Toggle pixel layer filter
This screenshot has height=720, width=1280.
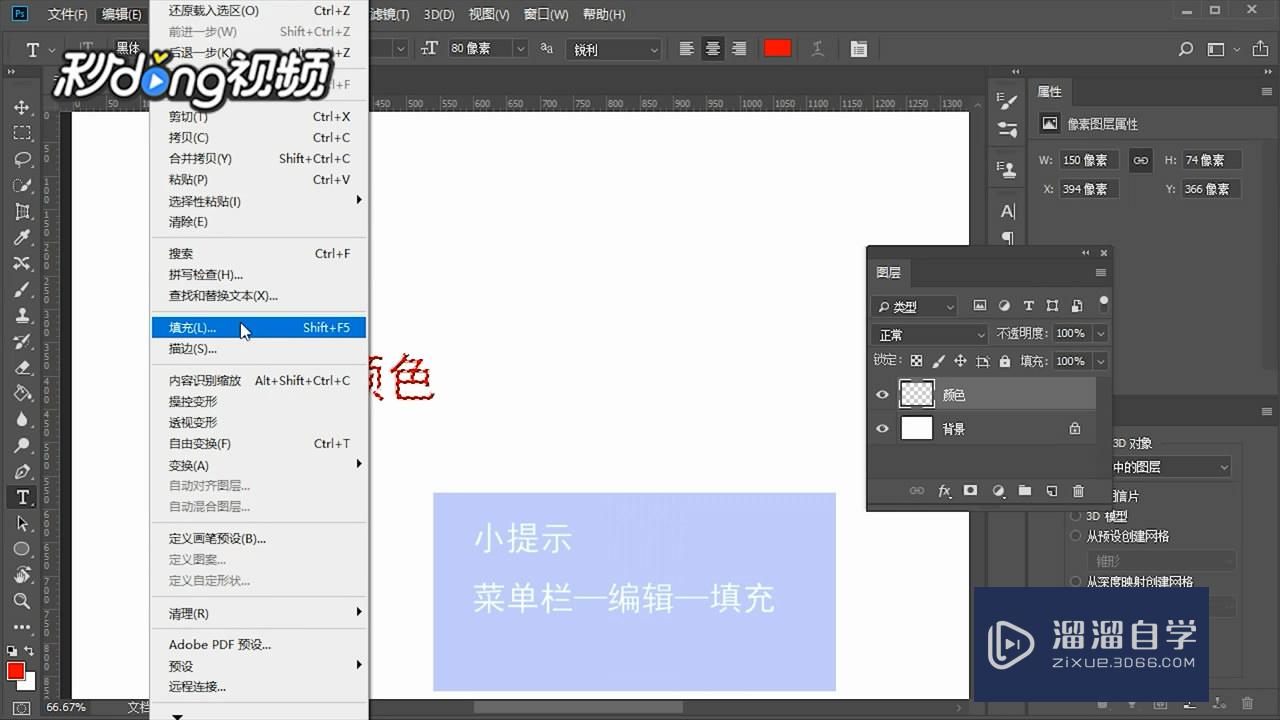pyautogui.click(x=980, y=306)
